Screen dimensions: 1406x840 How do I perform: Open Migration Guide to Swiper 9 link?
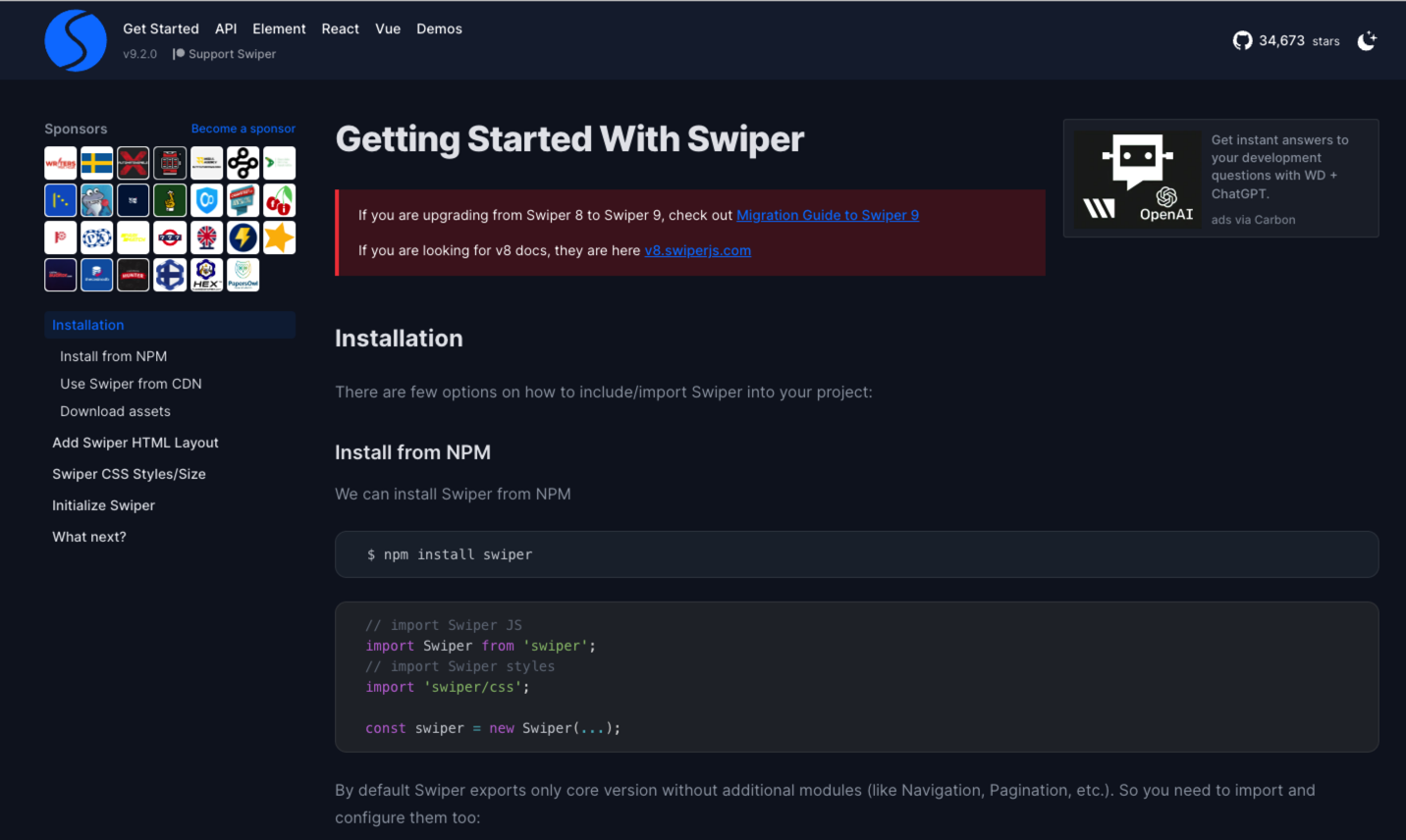828,215
